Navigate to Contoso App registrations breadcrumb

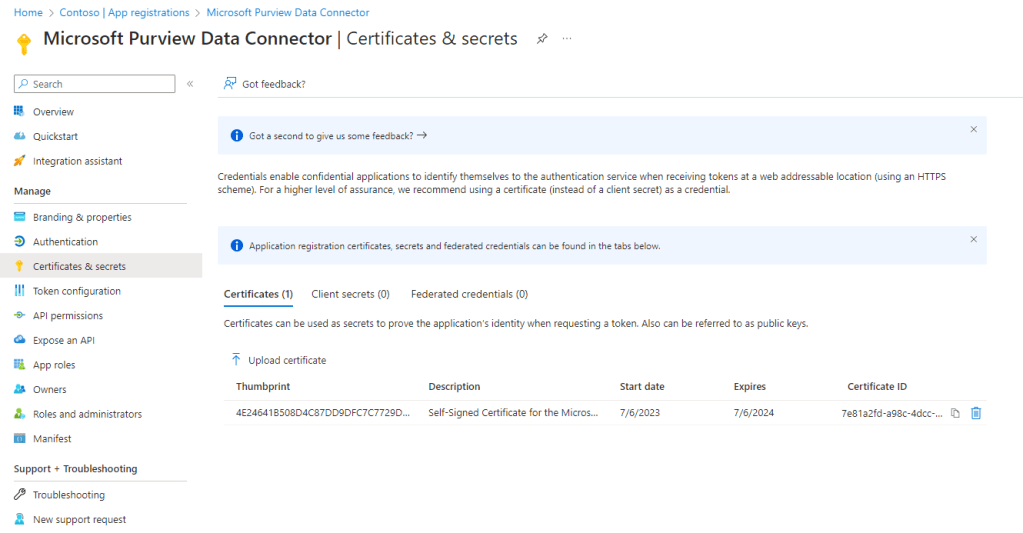tap(129, 13)
